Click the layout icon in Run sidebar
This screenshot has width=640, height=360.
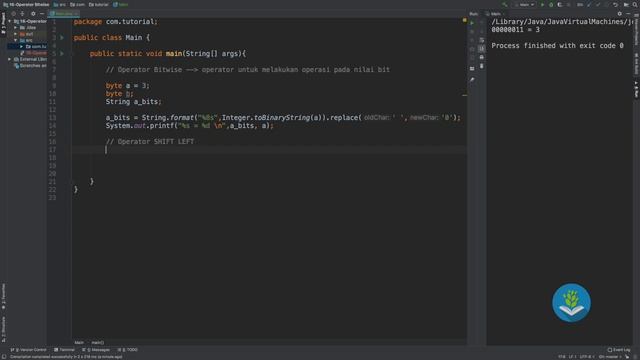(x=472, y=69)
